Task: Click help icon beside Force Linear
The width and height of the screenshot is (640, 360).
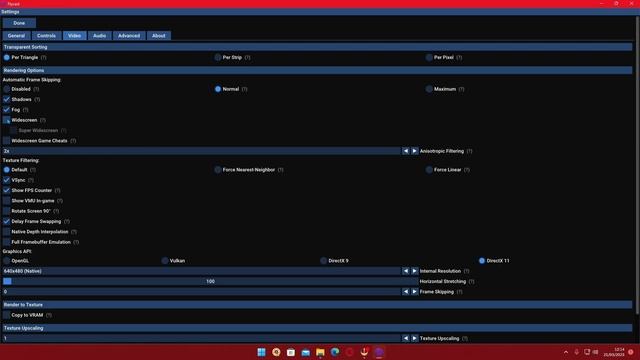Action: (x=467, y=170)
